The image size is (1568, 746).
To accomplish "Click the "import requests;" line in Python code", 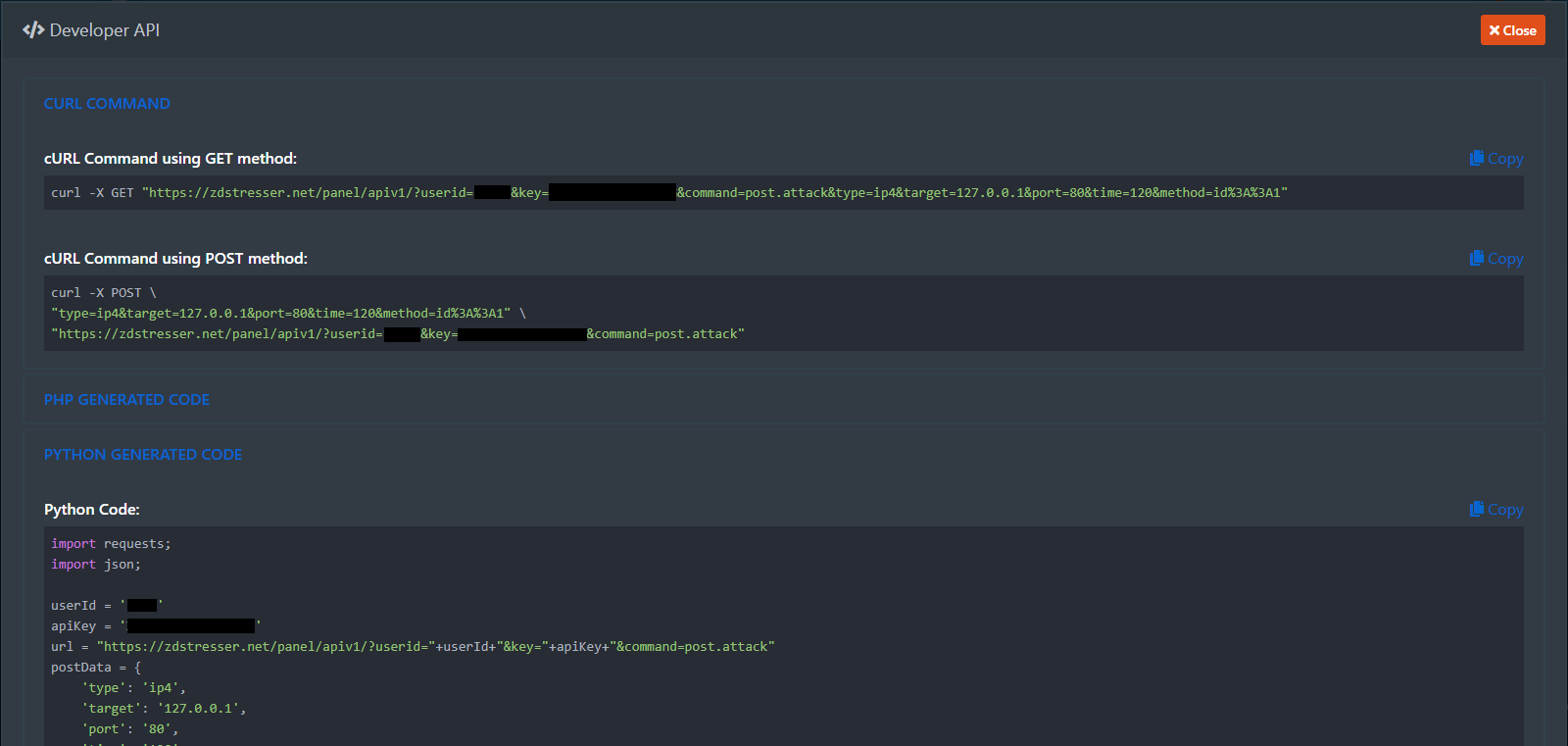I will (111, 544).
